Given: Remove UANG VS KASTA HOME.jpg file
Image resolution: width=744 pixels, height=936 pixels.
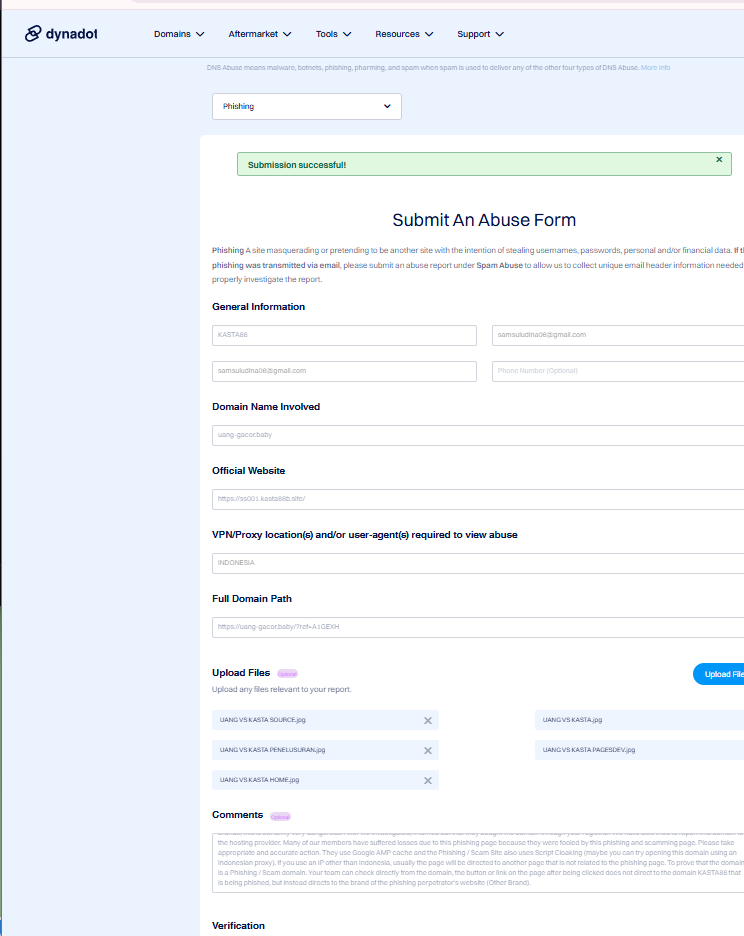Looking at the screenshot, I should 428,780.
